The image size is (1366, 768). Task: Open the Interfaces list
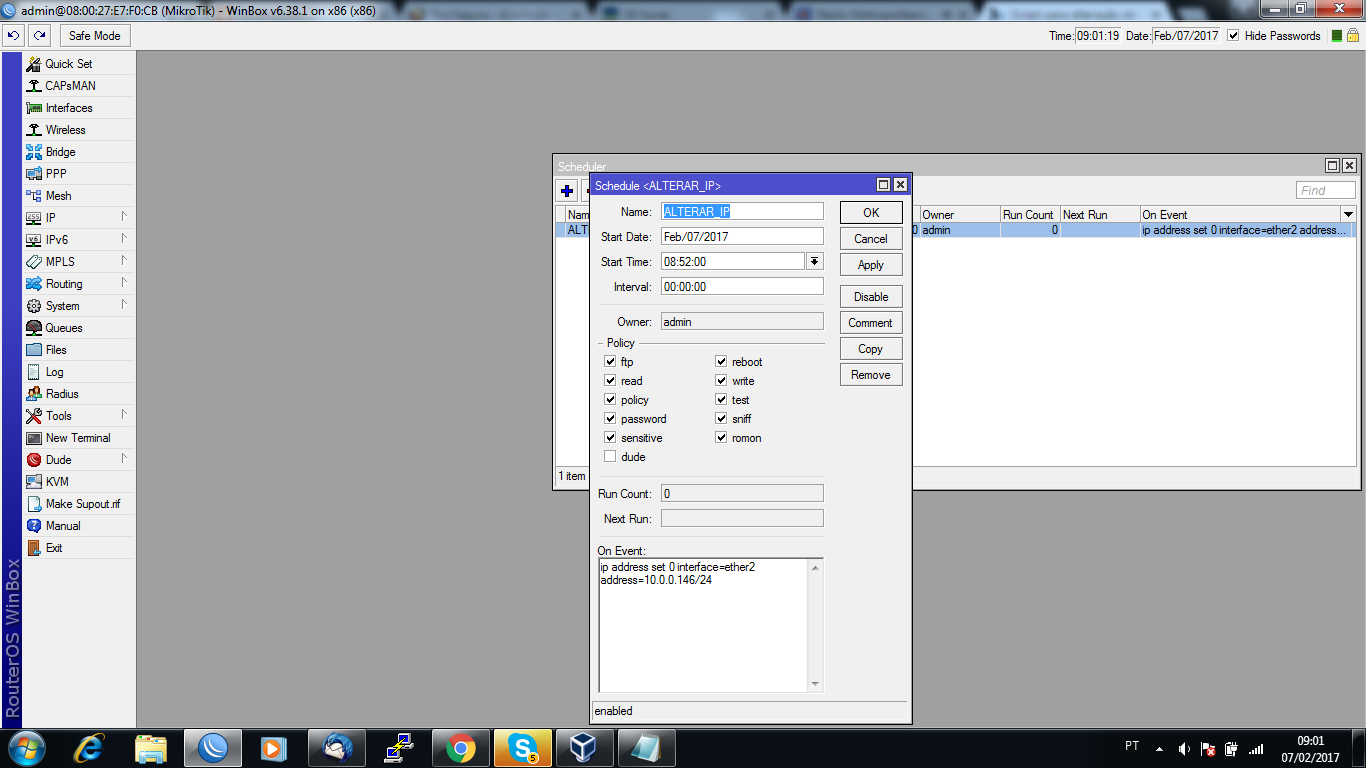[69, 107]
